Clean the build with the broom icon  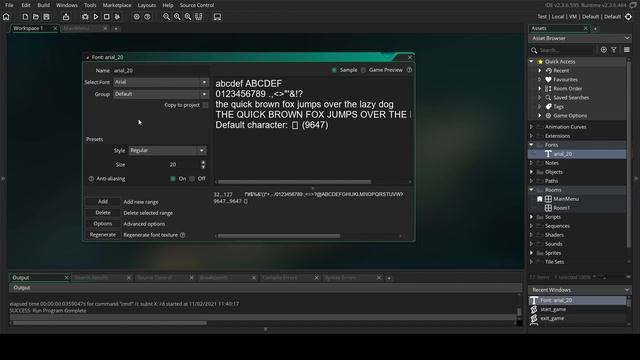[117, 17]
